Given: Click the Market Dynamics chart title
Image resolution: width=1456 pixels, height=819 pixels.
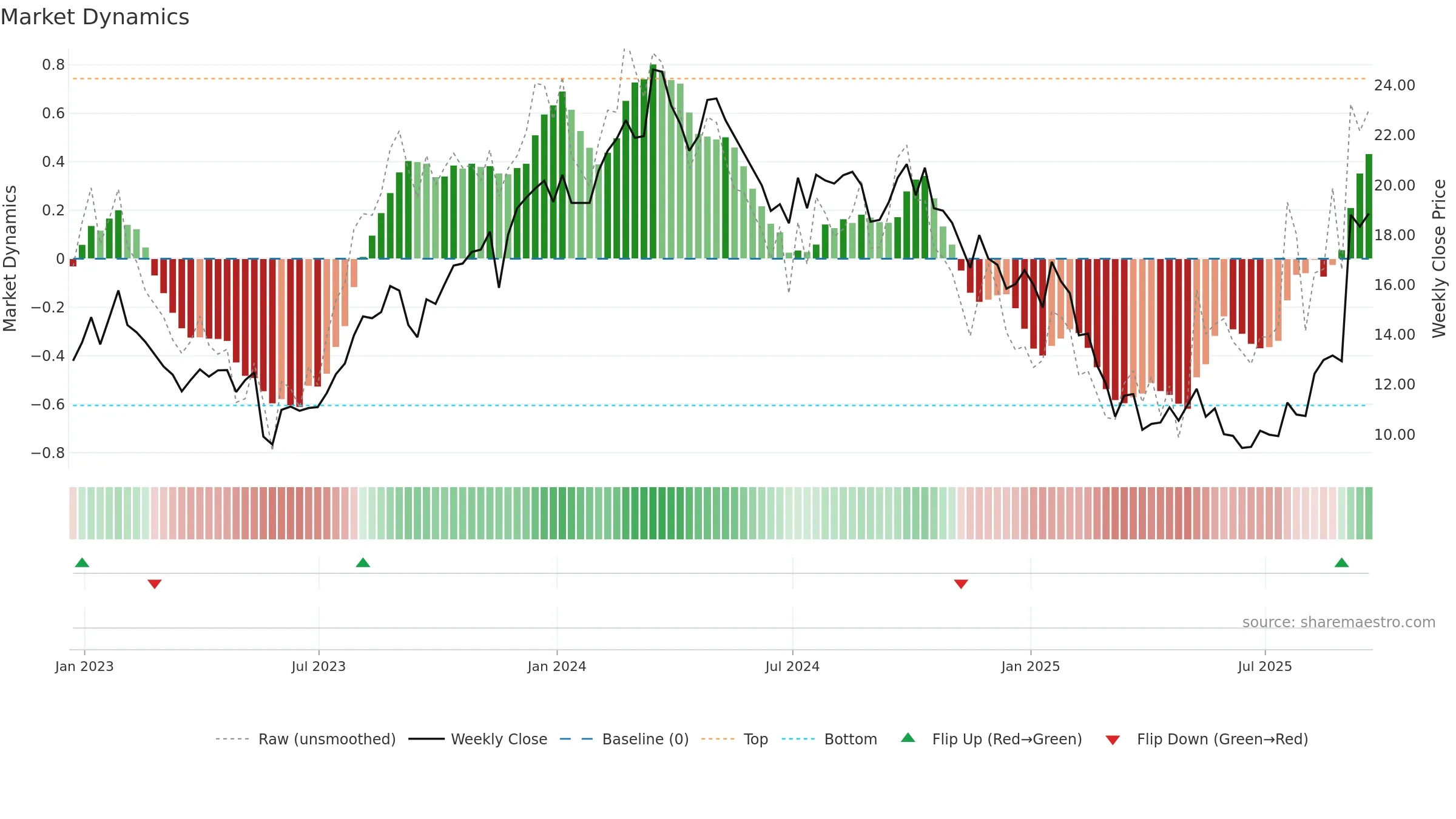Looking at the screenshot, I should click(x=95, y=17).
